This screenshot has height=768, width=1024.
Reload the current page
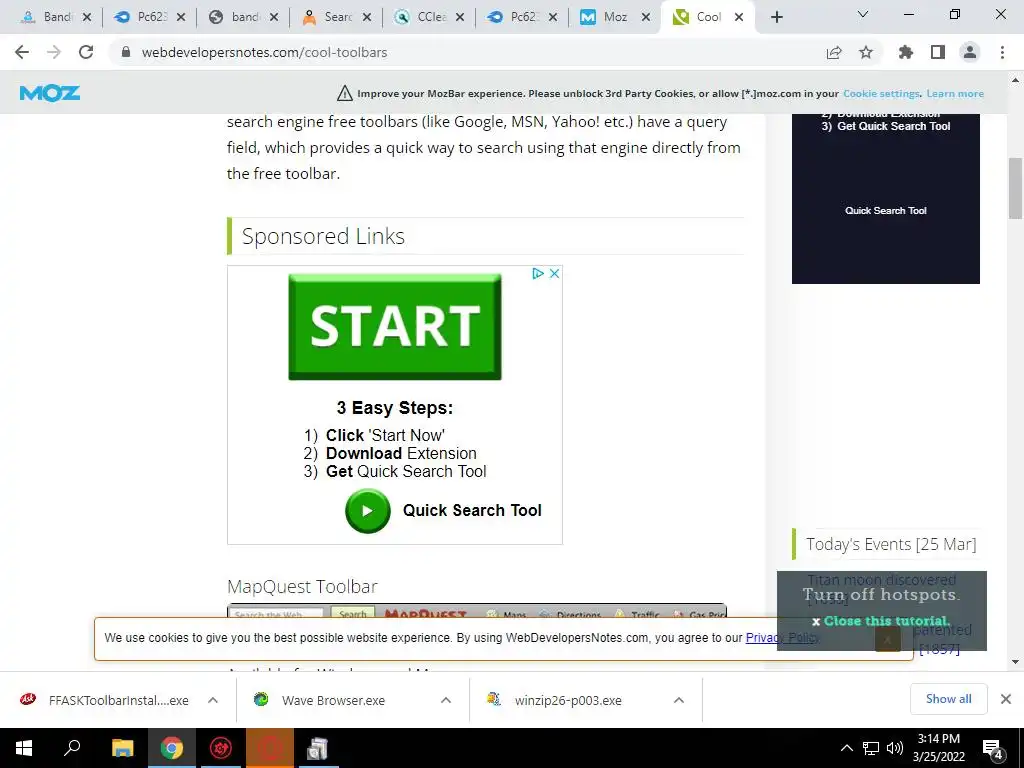(x=86, y=52)
